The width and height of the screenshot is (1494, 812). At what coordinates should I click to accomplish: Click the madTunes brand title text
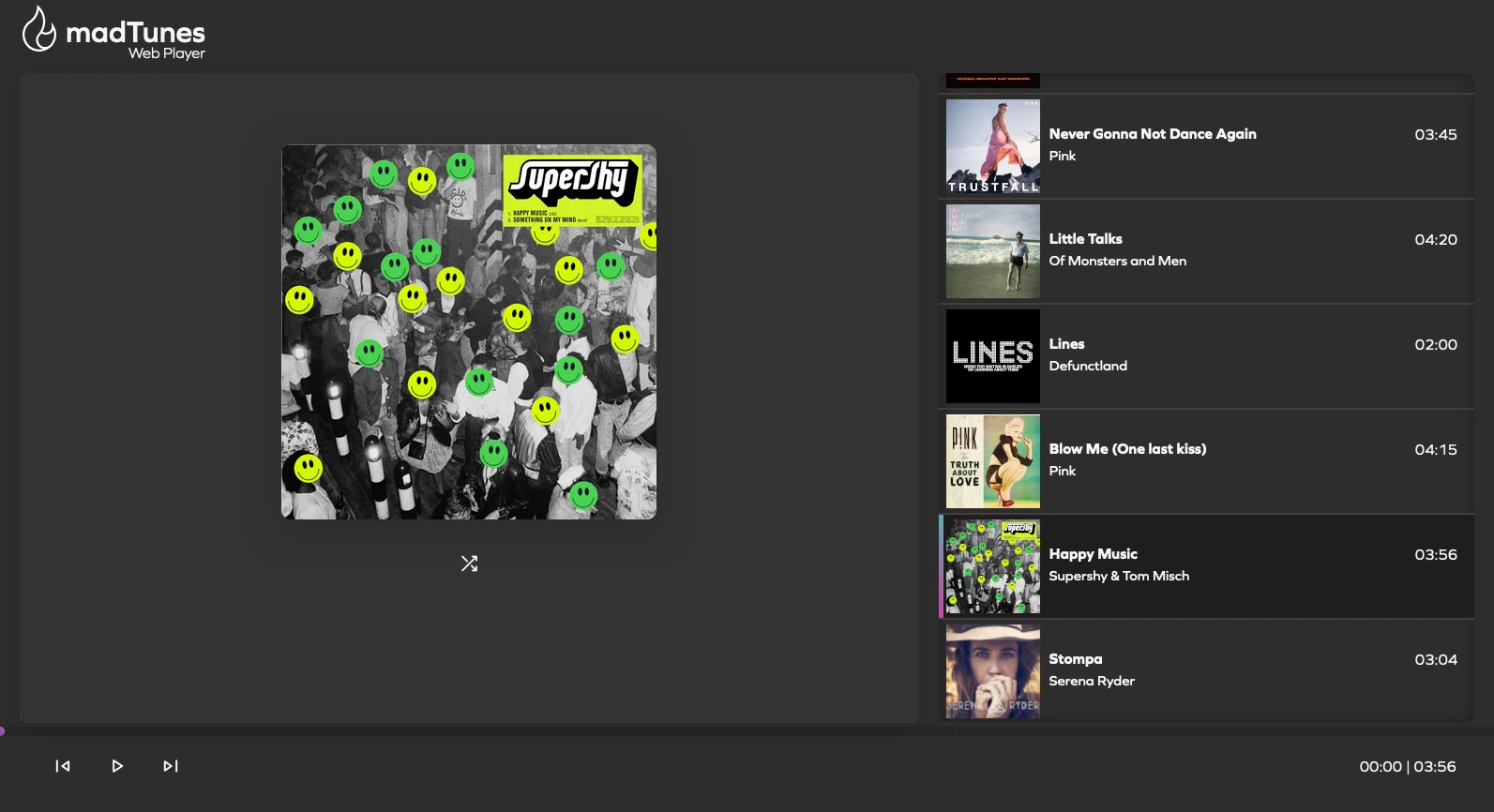[x=135, y=32]
